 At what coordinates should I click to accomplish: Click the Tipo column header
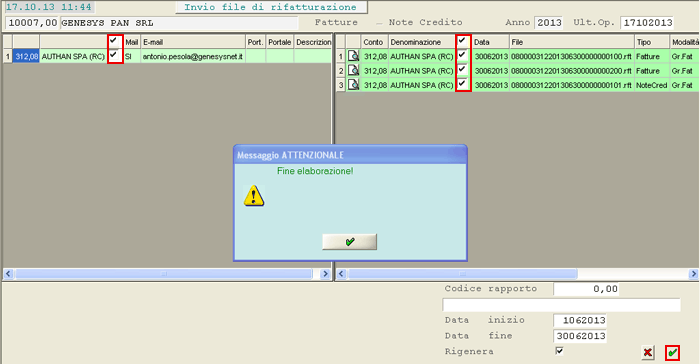tap(652, 42)
